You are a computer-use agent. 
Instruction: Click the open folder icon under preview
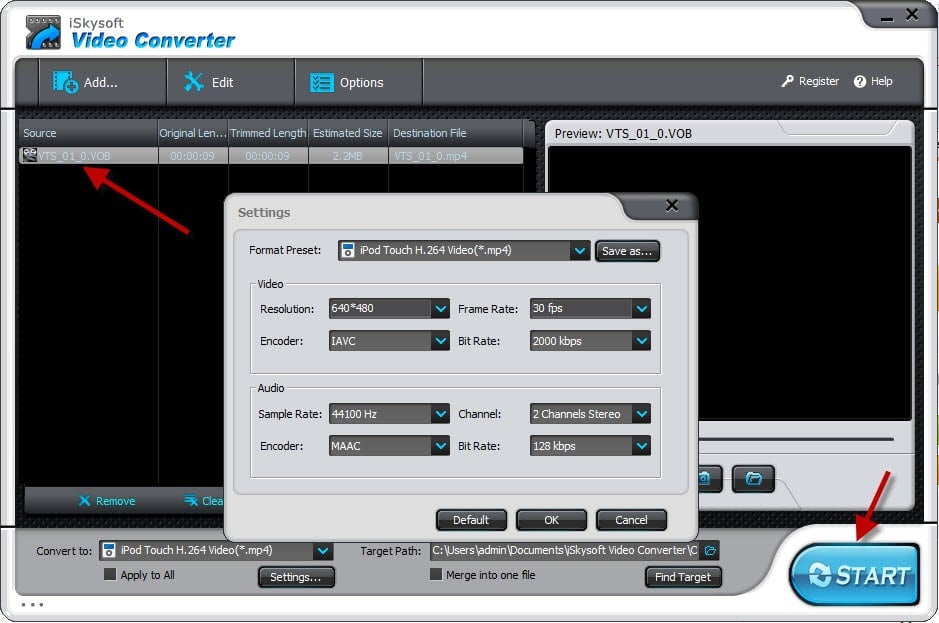click(x=753, y=479)
